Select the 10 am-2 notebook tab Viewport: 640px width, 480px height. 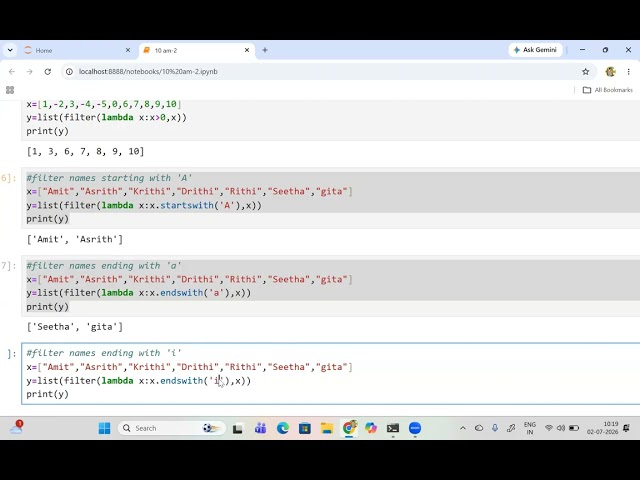point(197,50)
